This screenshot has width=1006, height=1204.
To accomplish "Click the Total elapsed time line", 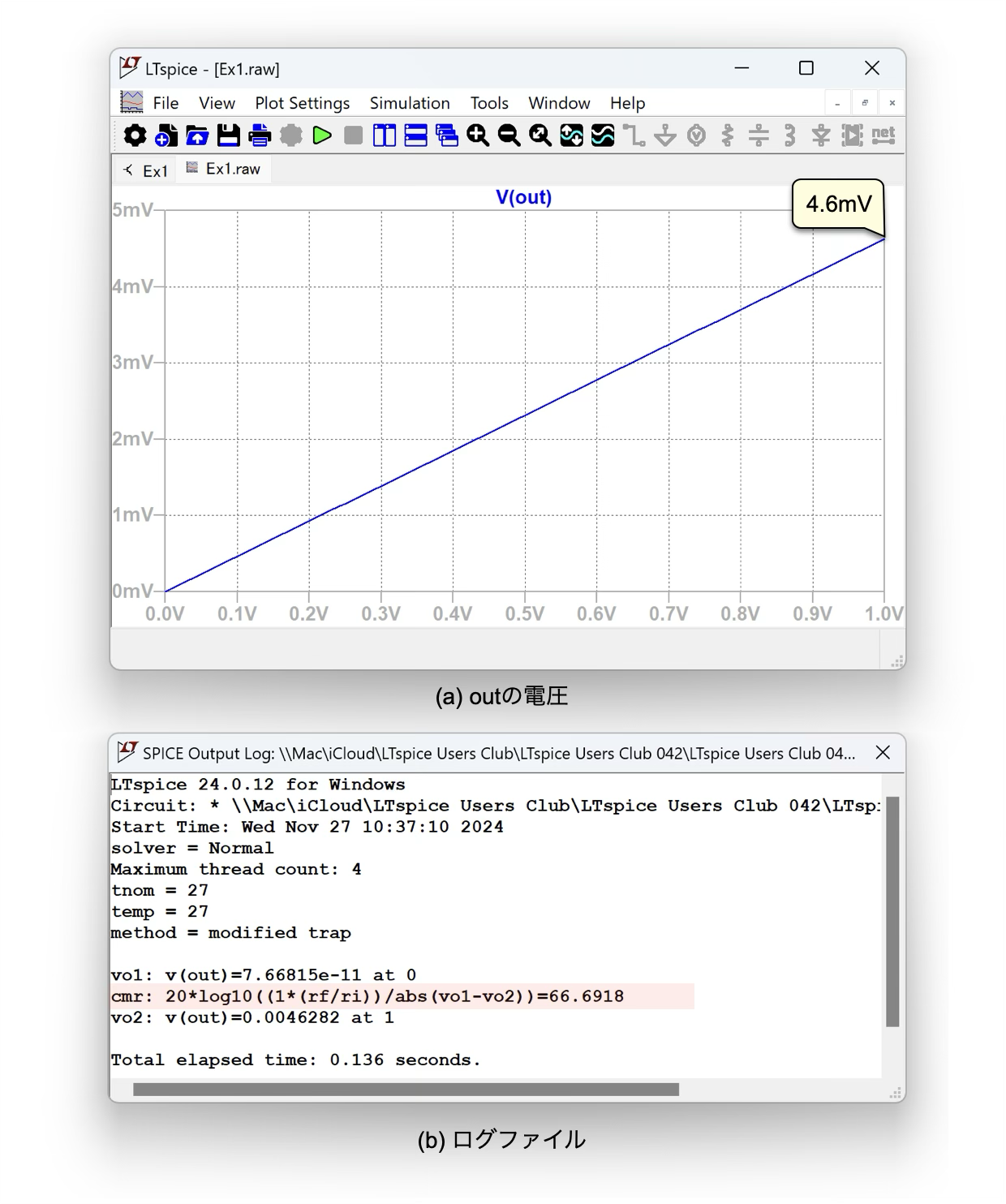I will [x=296, y=1060].
